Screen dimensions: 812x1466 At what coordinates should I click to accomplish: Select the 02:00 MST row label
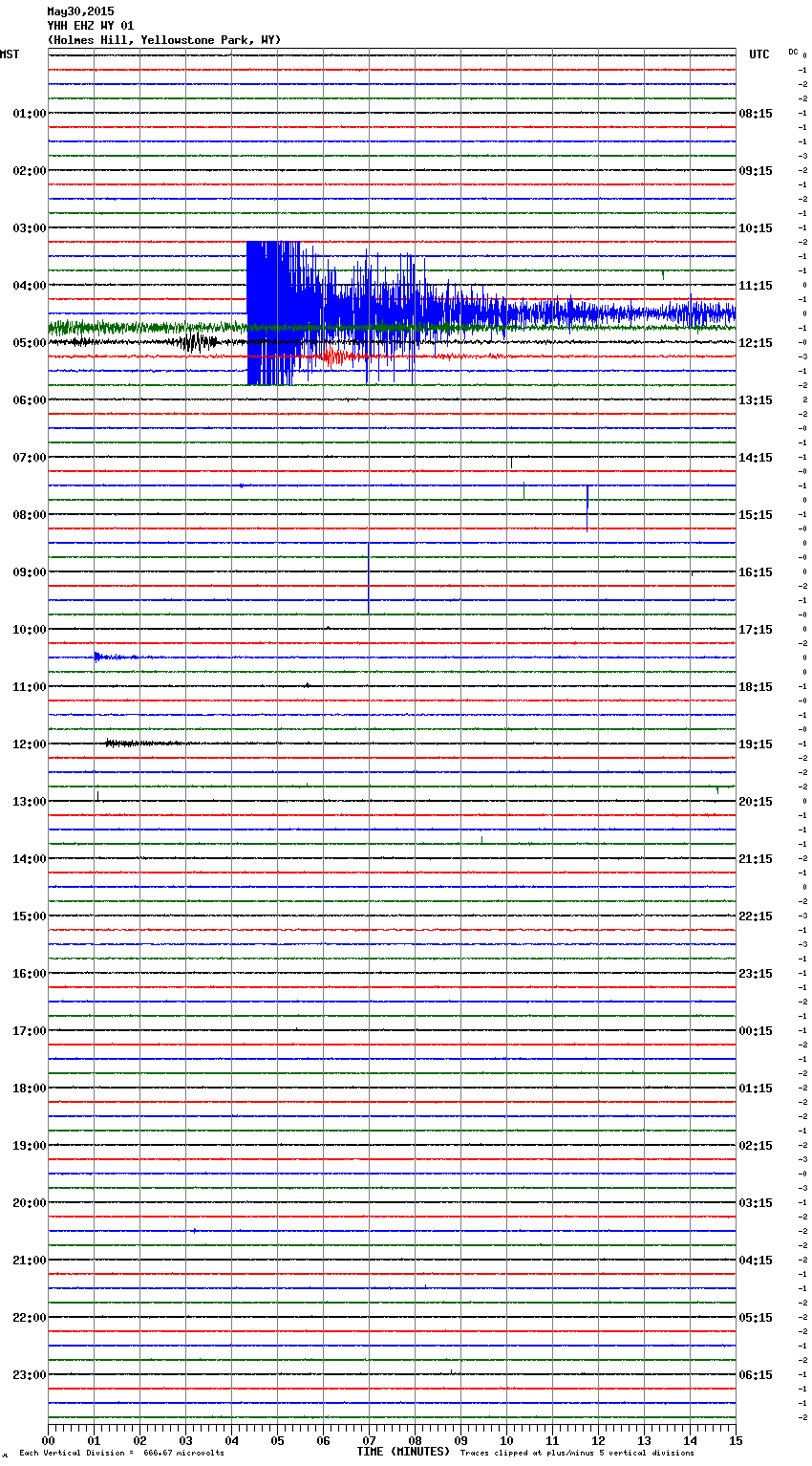click(30, 171)
